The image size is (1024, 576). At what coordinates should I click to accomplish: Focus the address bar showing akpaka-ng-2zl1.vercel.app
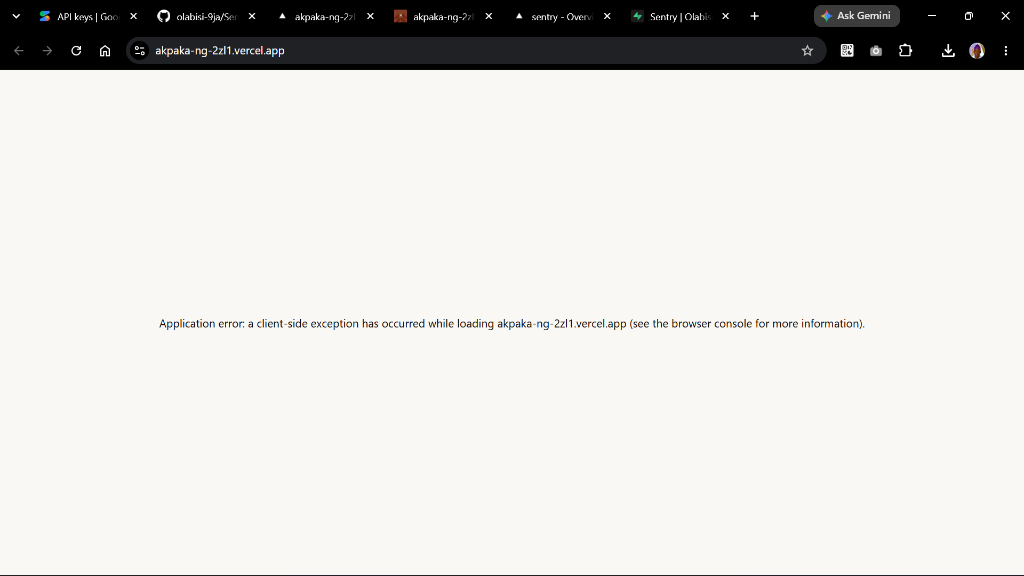[474, 51]
